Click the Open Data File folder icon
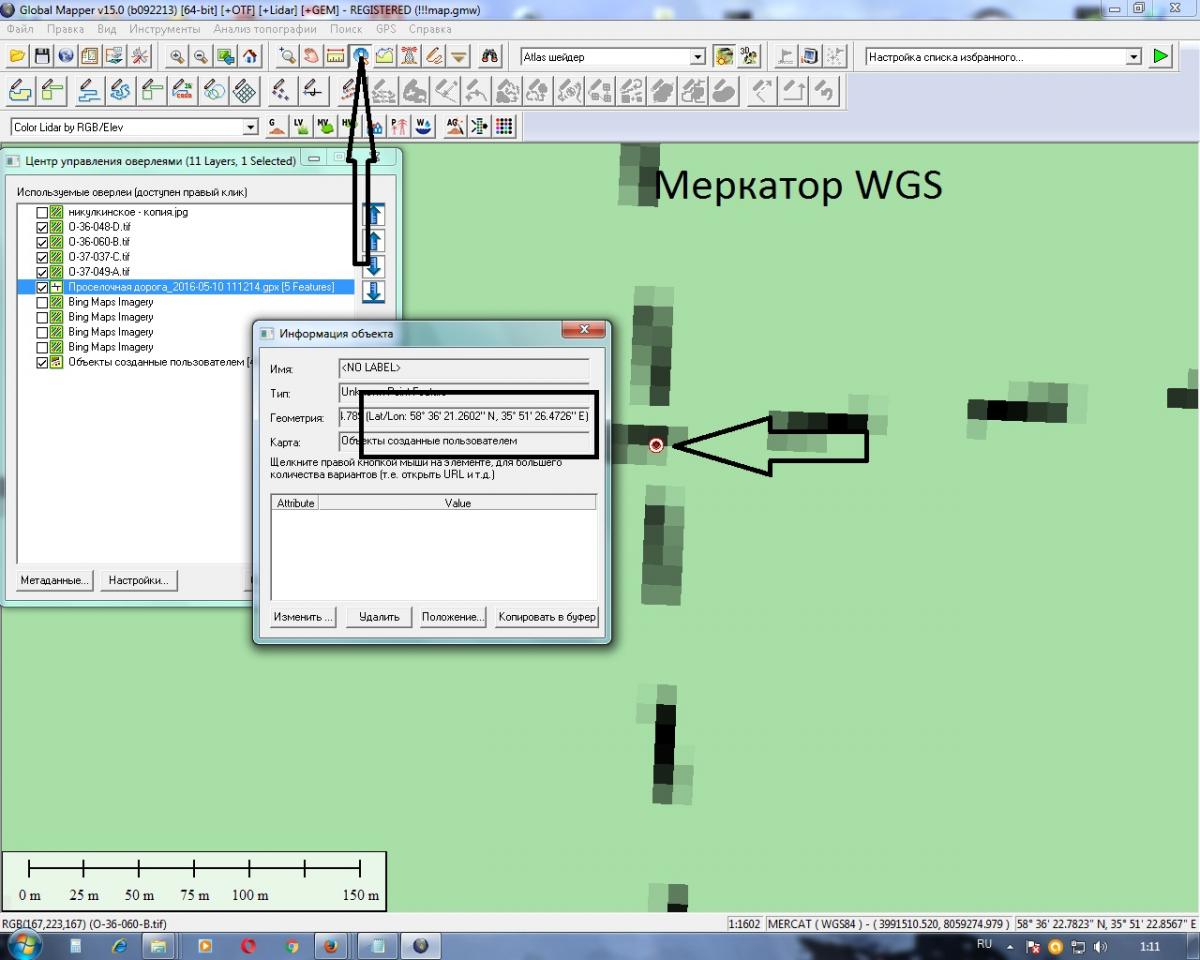 coord(17,57)
